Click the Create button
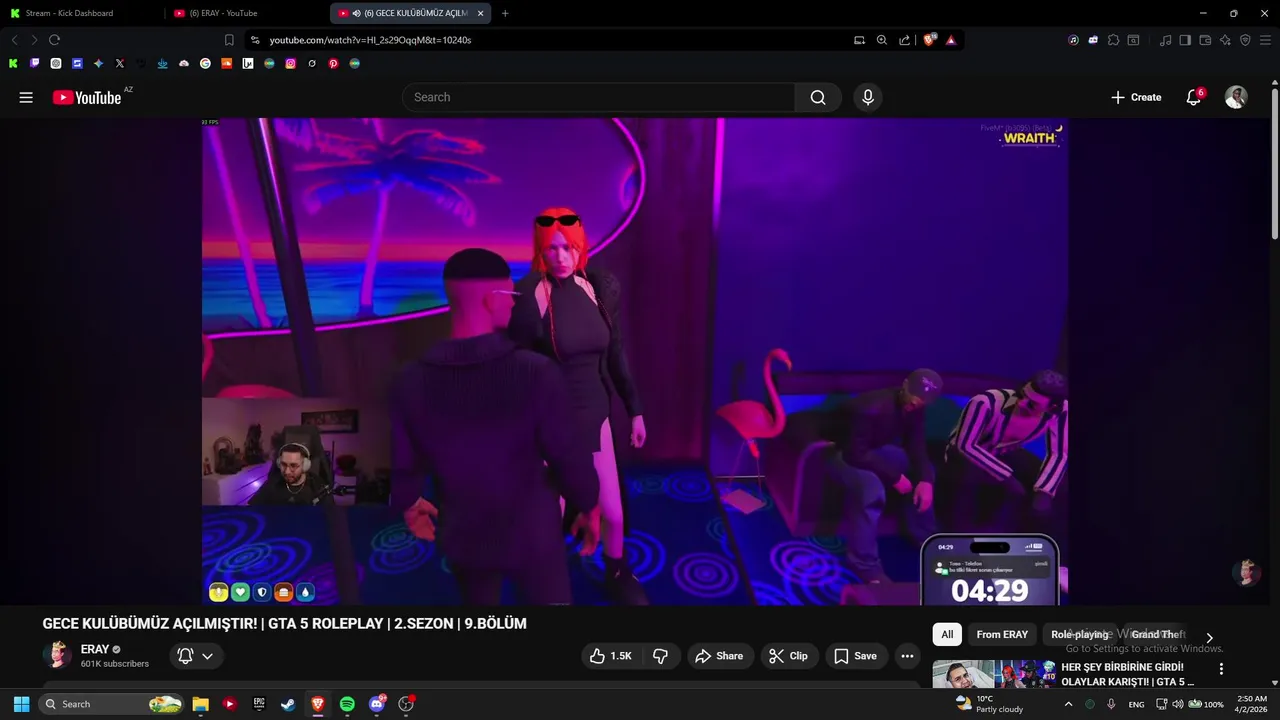This screenshot has height=720, width=1280. click(x=1136, y=97)
